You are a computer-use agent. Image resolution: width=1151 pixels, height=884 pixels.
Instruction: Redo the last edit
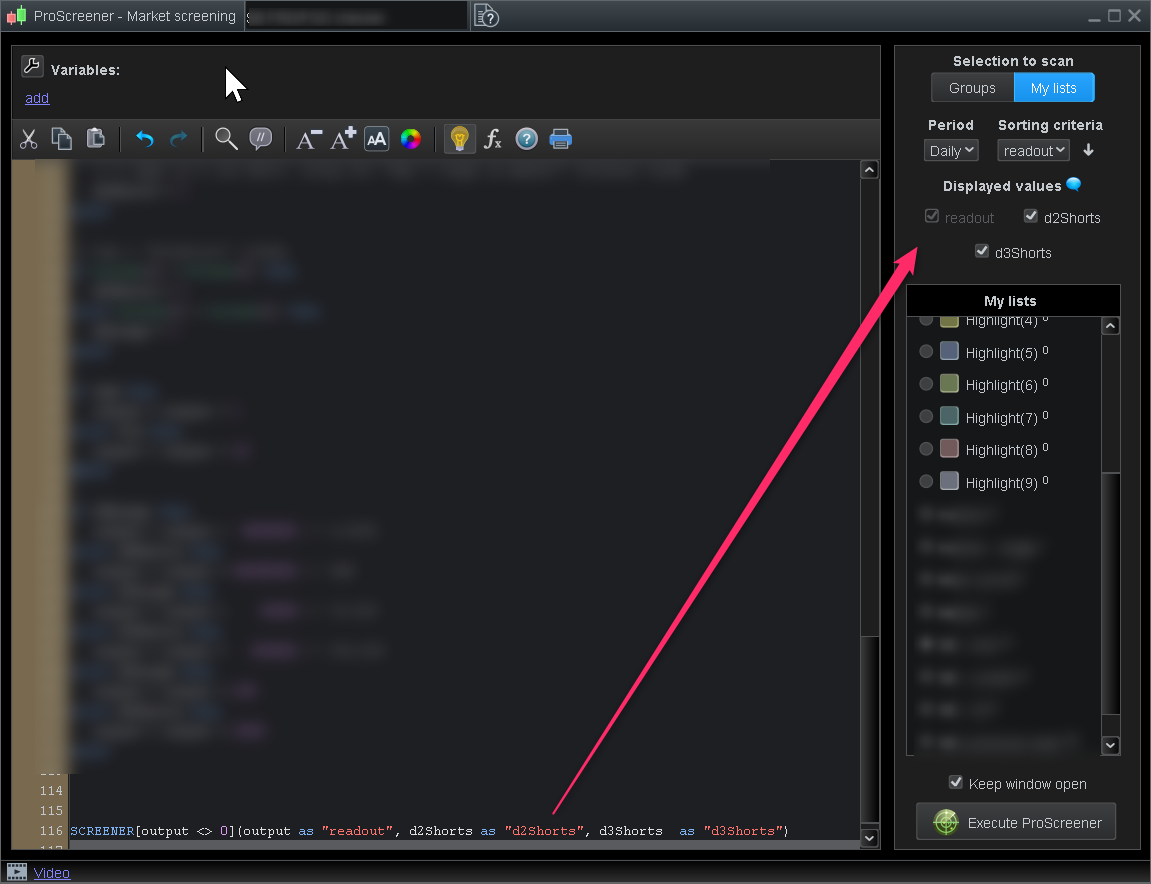click(178, 139)
